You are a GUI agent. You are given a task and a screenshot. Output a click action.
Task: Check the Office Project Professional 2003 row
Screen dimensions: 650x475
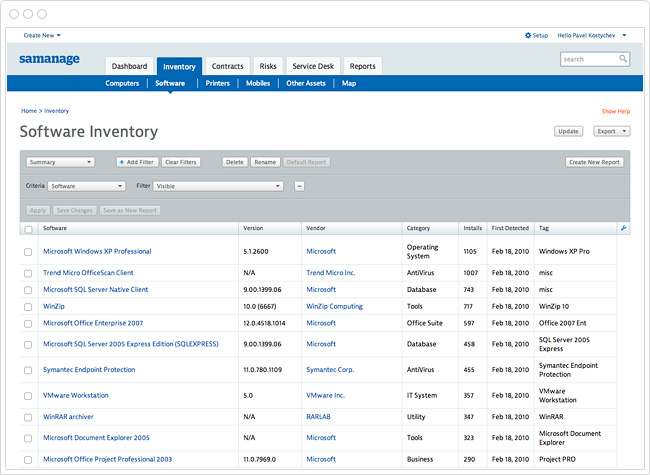coord(28,459)
